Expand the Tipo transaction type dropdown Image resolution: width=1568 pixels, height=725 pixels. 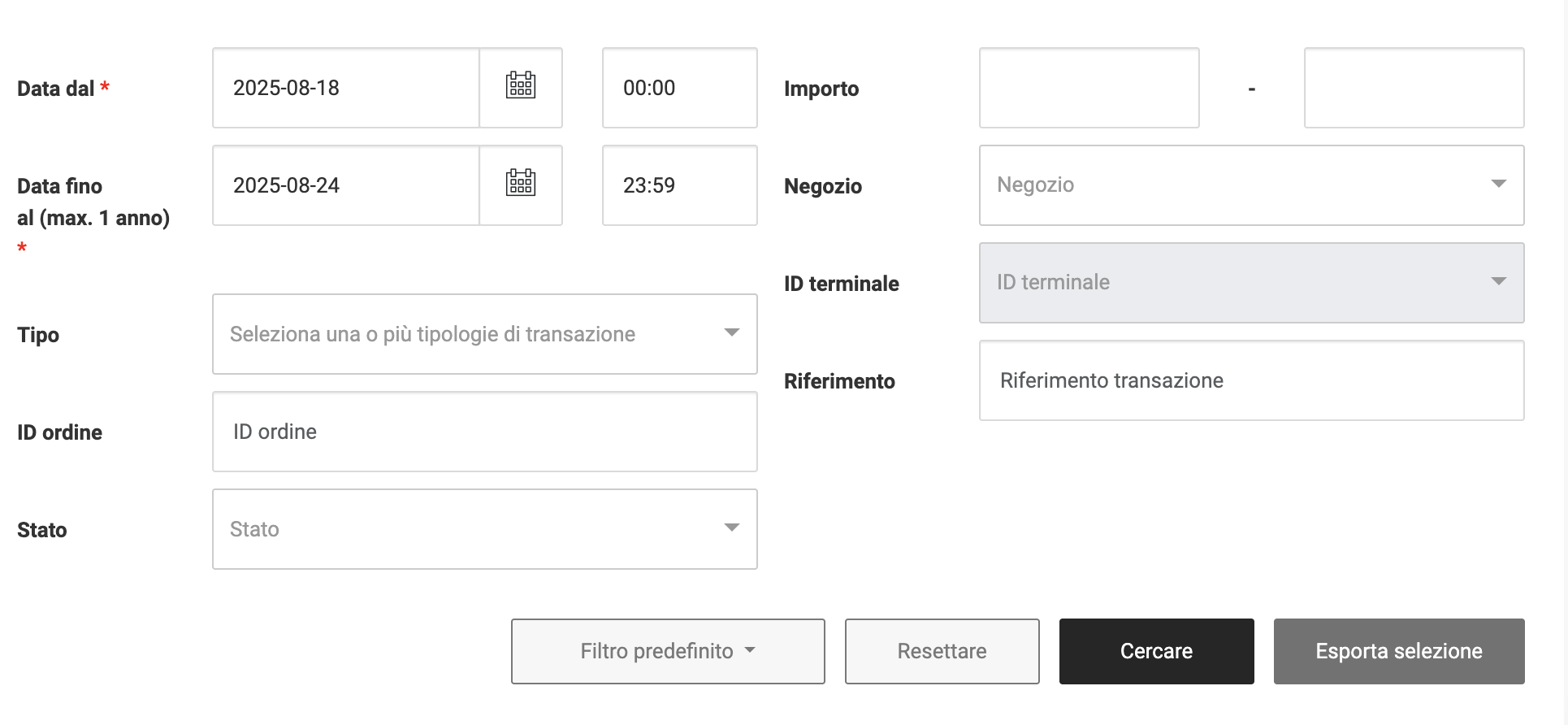(x=485, y=334)
